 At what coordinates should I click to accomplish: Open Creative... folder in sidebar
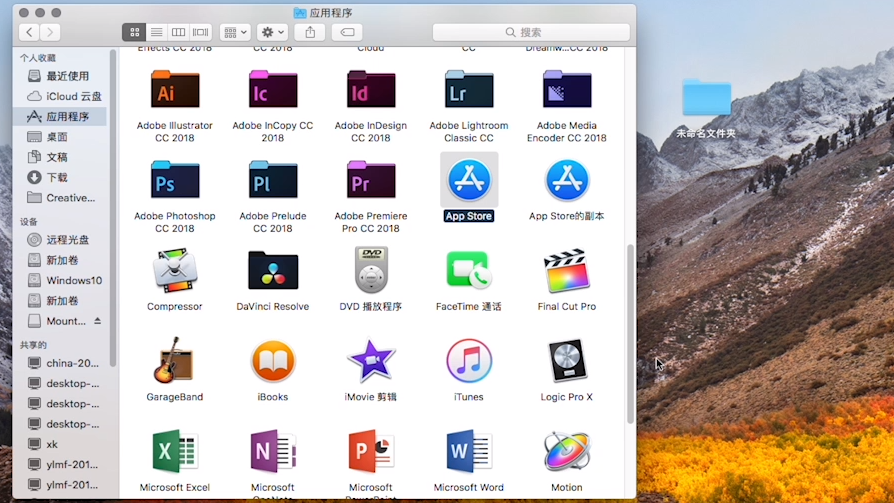59,198
